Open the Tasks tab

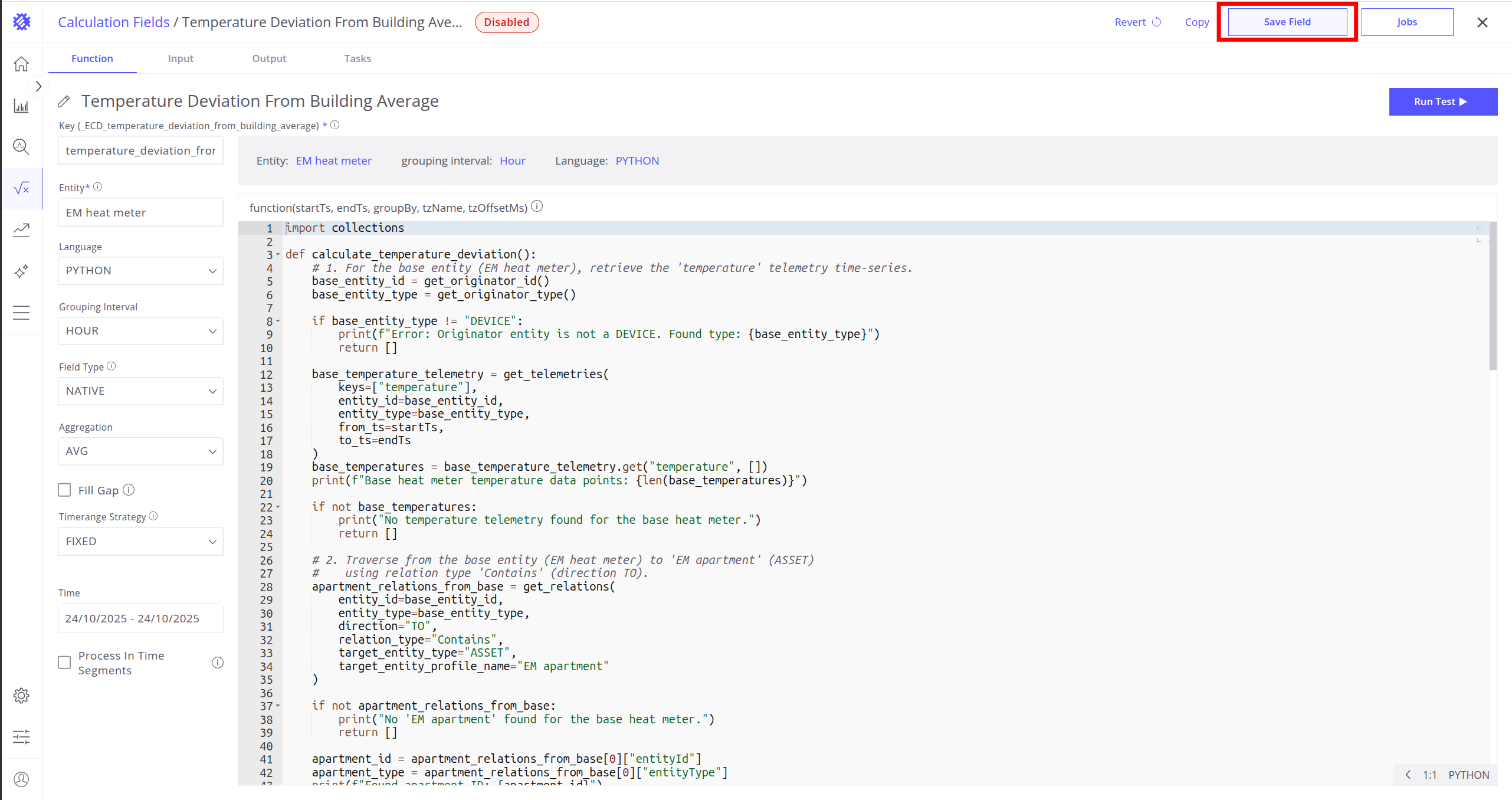357,58
